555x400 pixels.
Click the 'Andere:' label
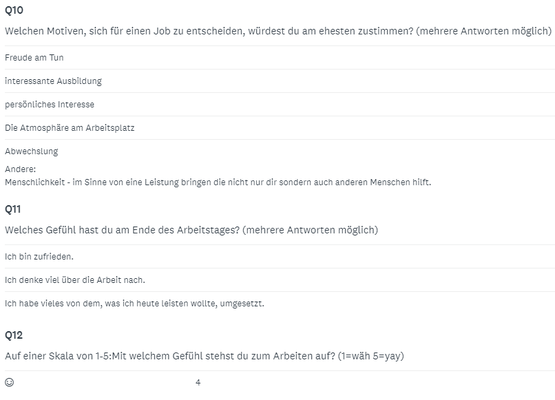[20, 169]
